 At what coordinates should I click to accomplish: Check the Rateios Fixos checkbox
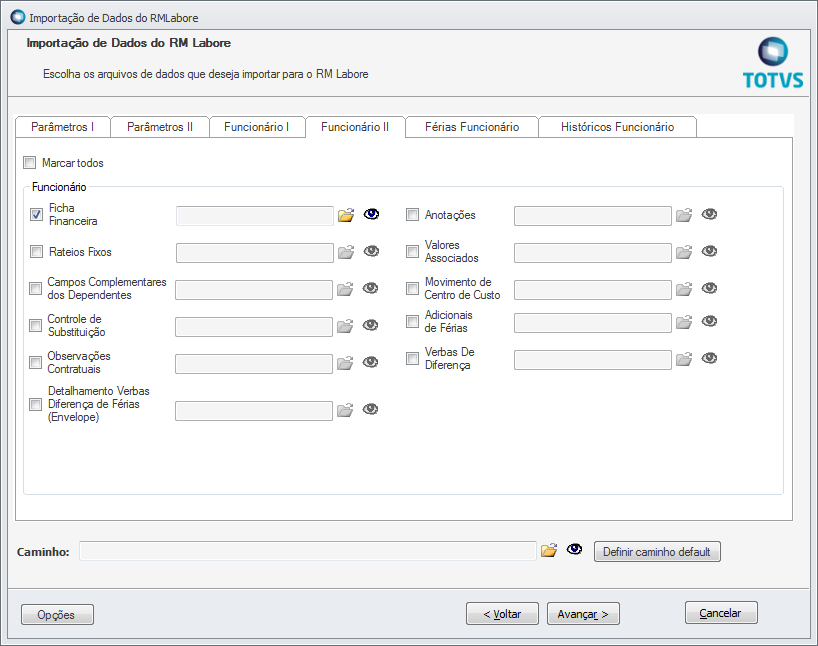[x=37, y=252]
